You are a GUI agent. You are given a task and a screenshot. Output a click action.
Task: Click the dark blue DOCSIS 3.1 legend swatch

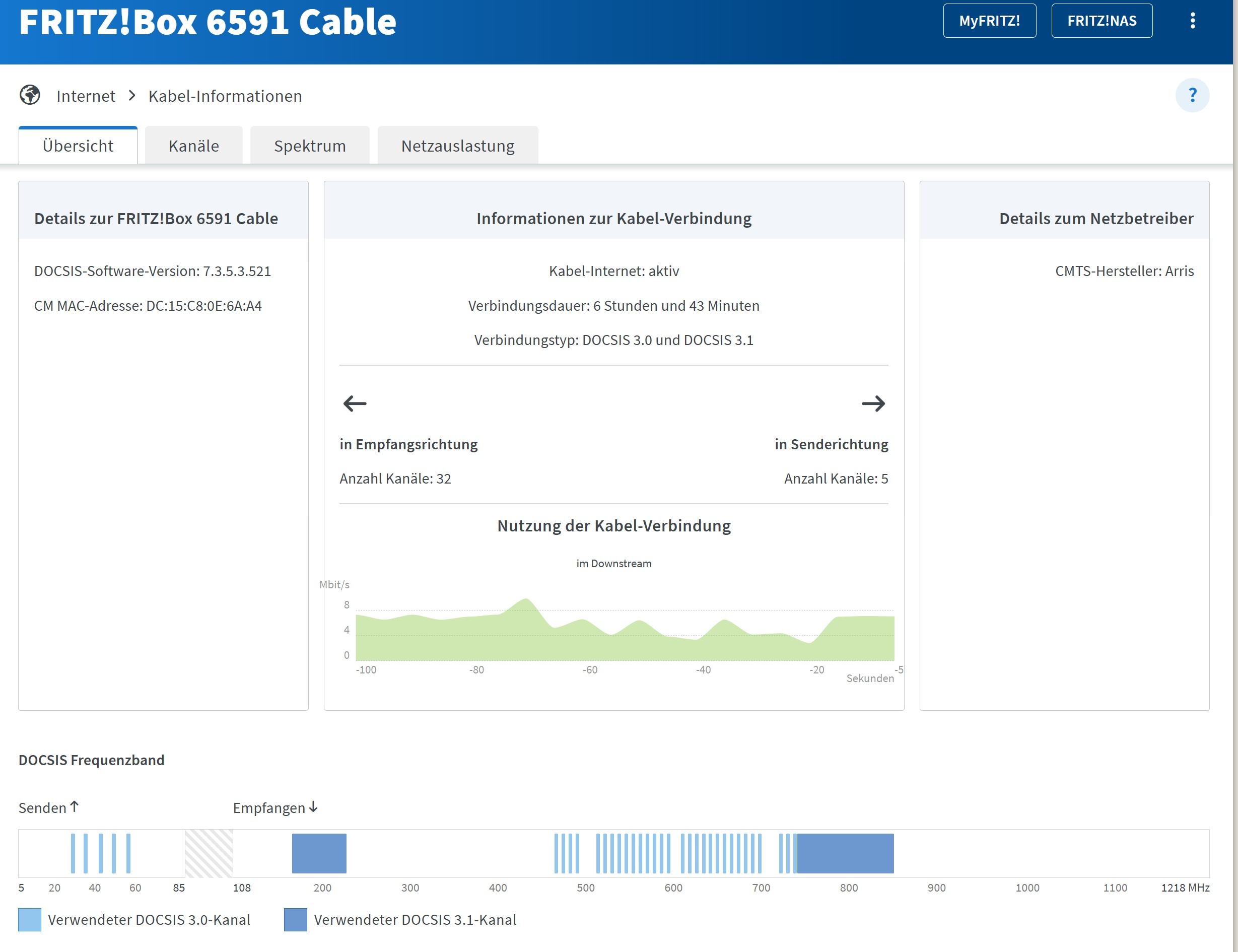[x=295, y=919]
